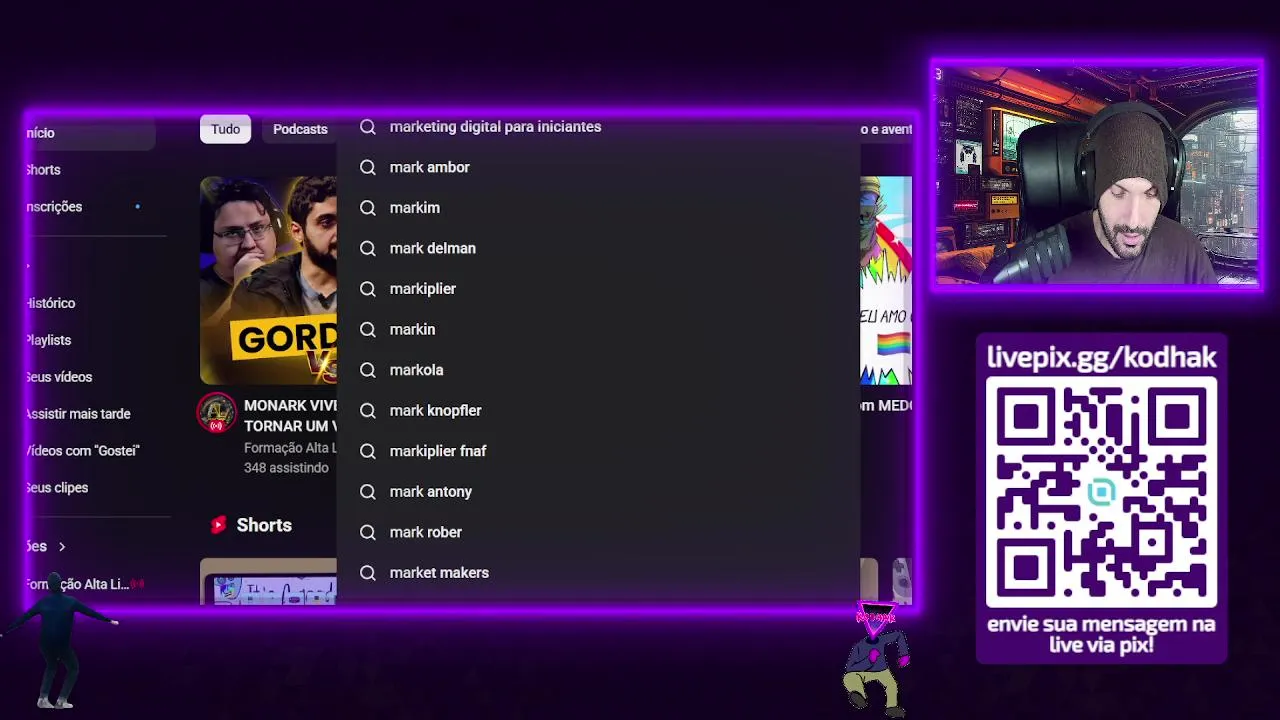This screenshot has height=720, width=1280.
Task: Click search icon beside 'mark delman'
Action: pos(368,248)
